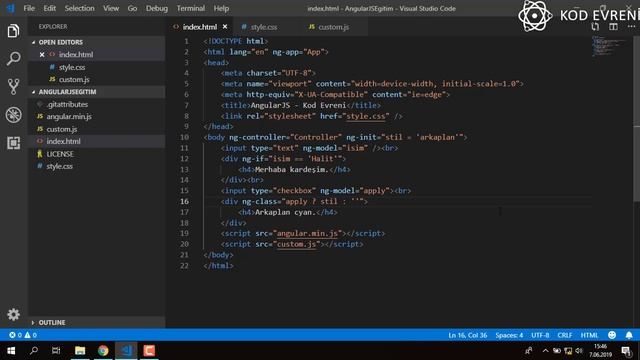Follow the style.css href link in code
This screenshot has width=640, height=360.
coord(366,116)
